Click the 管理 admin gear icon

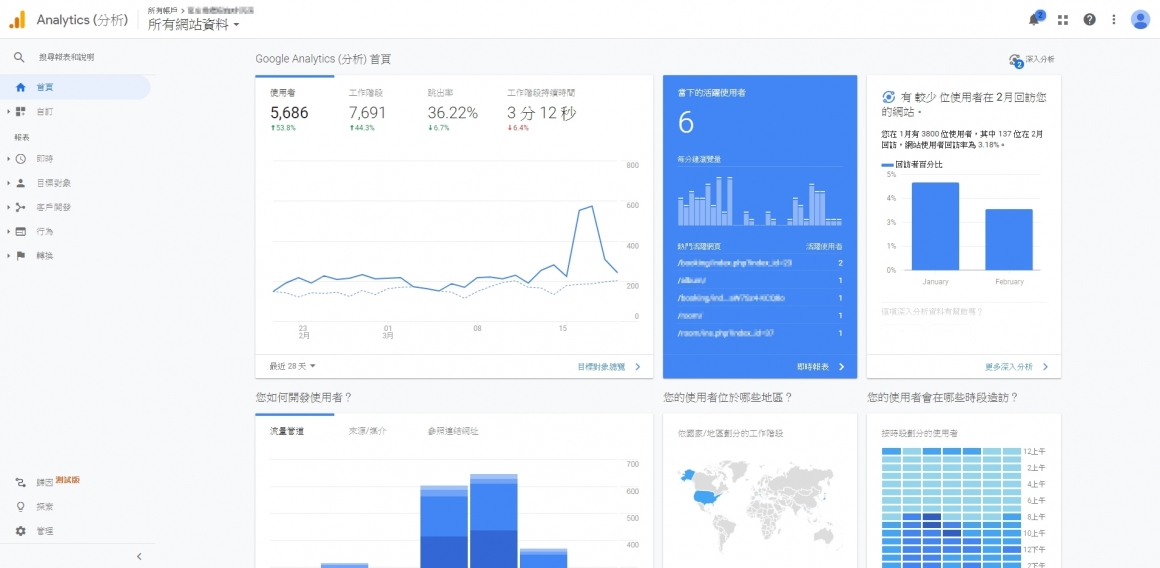point(21,531)
